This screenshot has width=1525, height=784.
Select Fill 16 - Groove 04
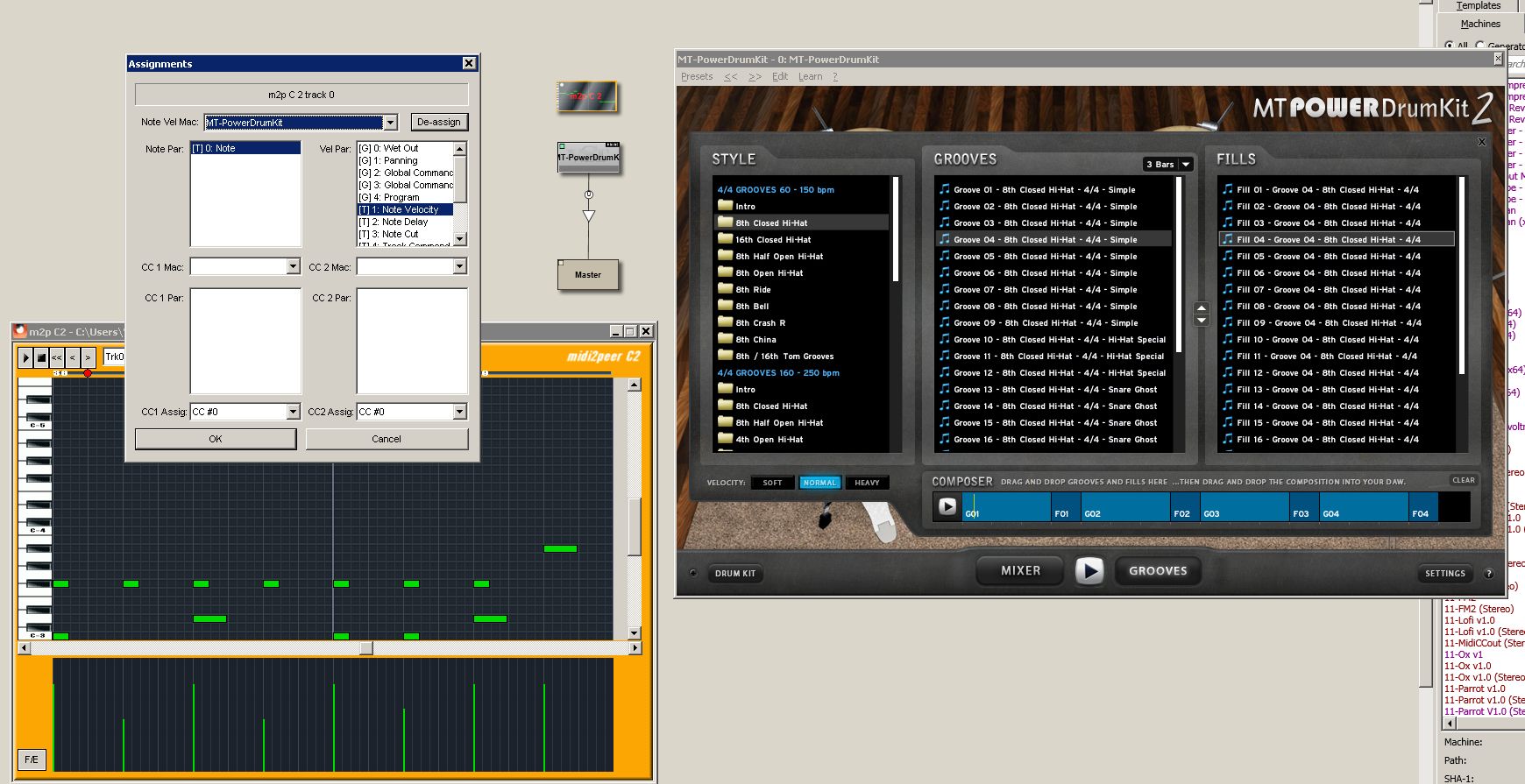click(1337, 439)
